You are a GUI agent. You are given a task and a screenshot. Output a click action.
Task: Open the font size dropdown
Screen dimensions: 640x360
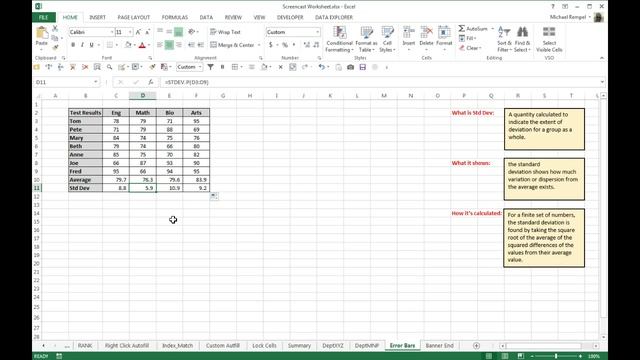pyautogui.click(x=130, y=32)
